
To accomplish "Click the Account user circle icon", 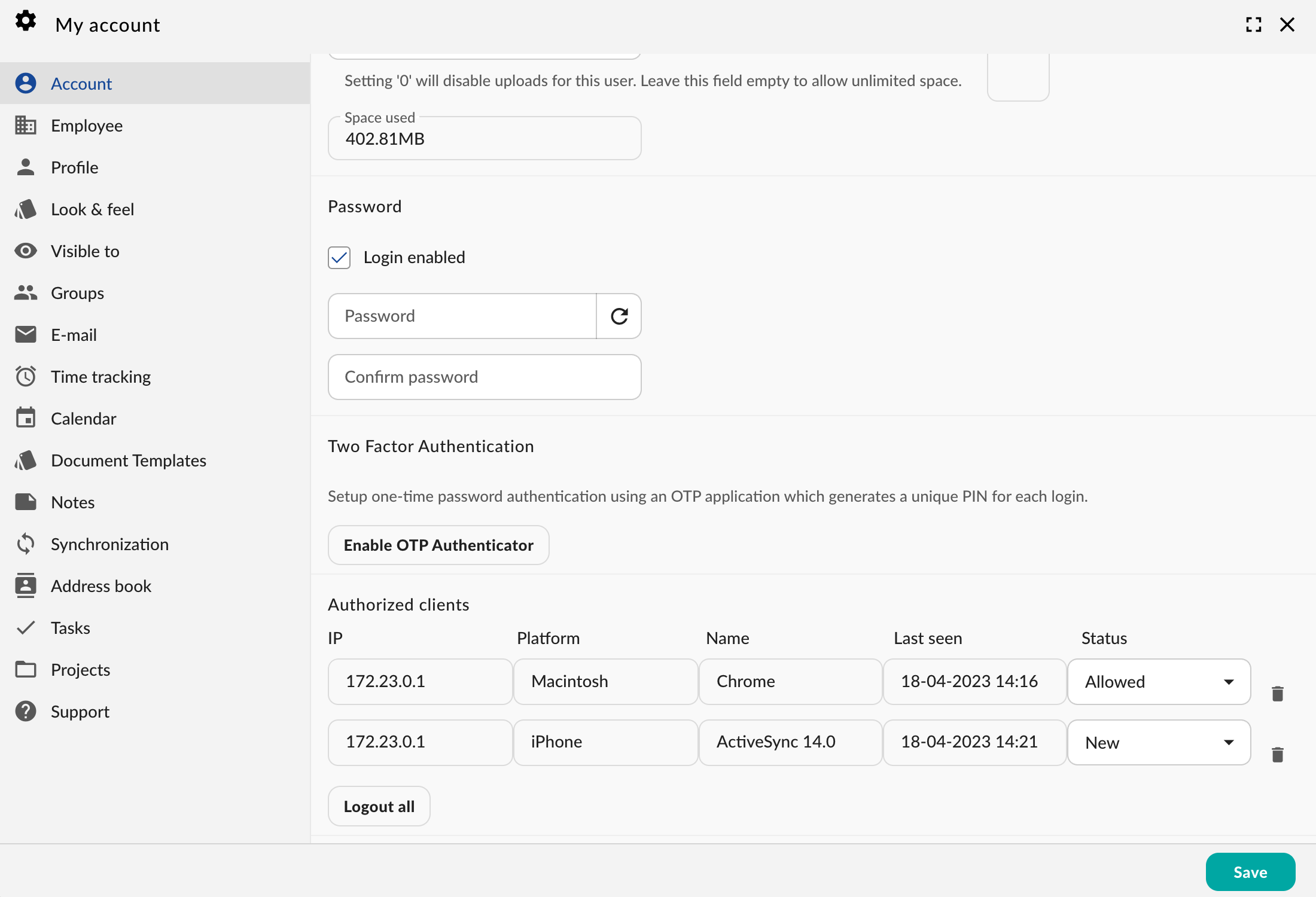I will [x=26, y=83].
